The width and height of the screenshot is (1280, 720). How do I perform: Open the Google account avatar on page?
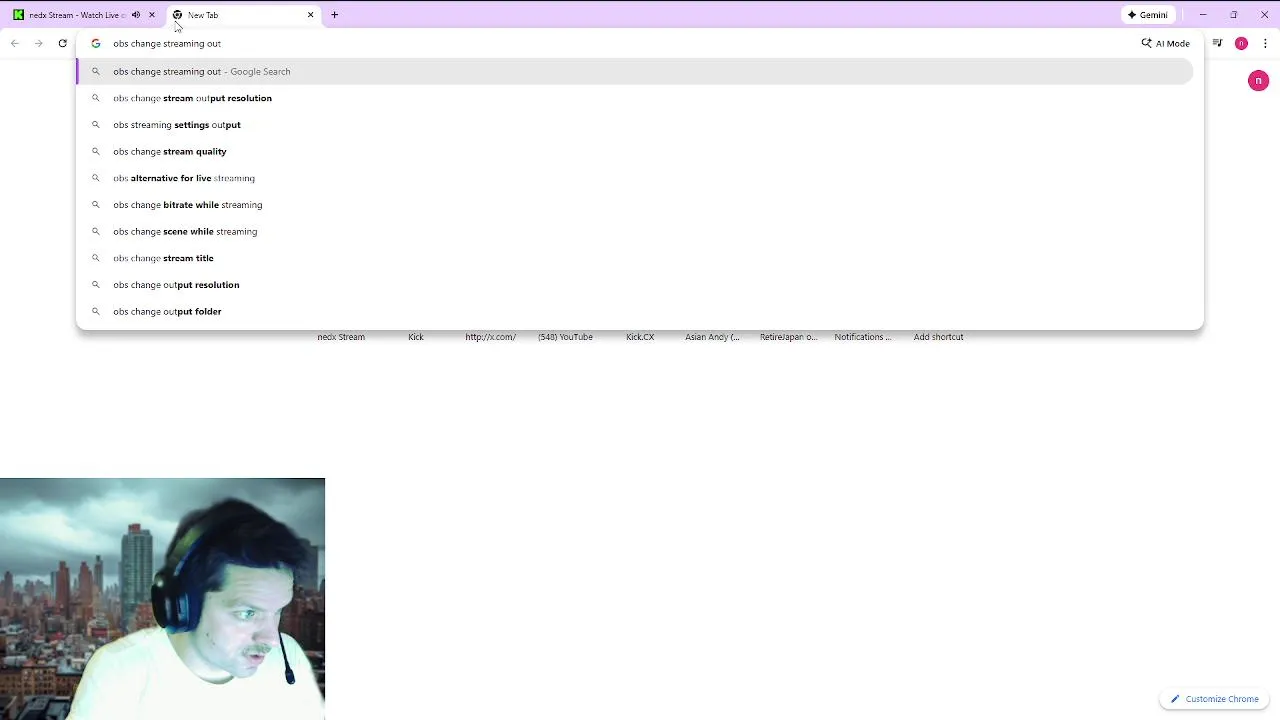tap(1258, 81)
